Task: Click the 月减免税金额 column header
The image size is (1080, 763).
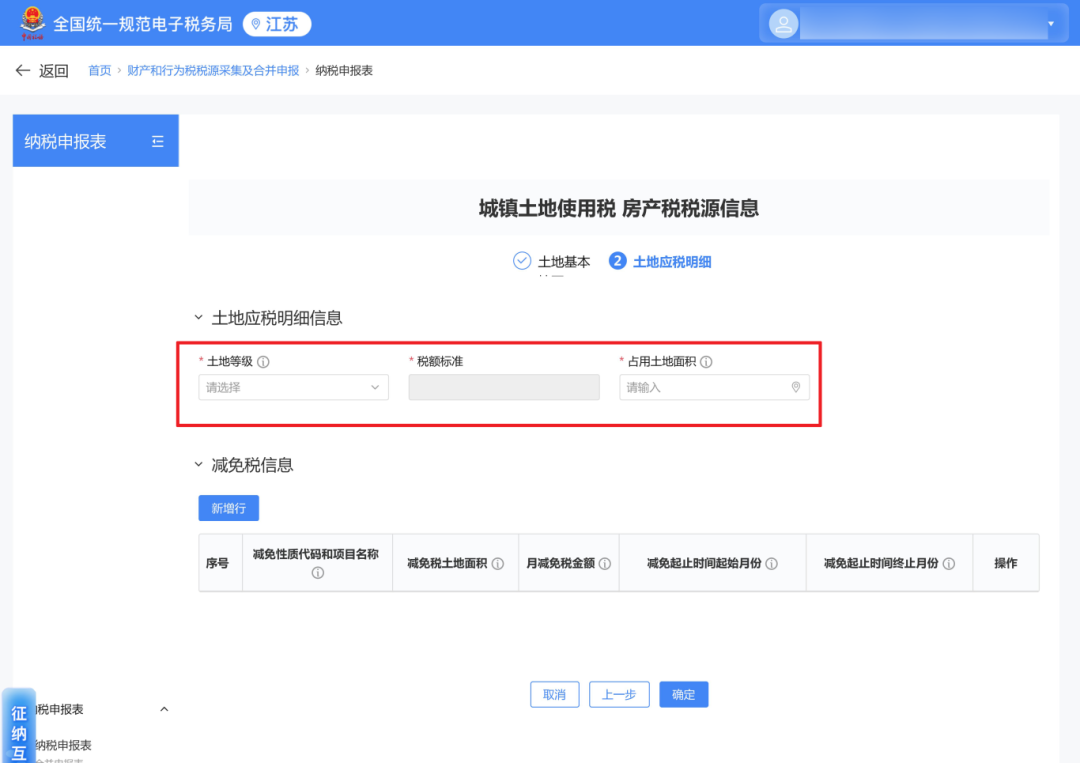Action: pyautogui.click(x=569, y=563)
